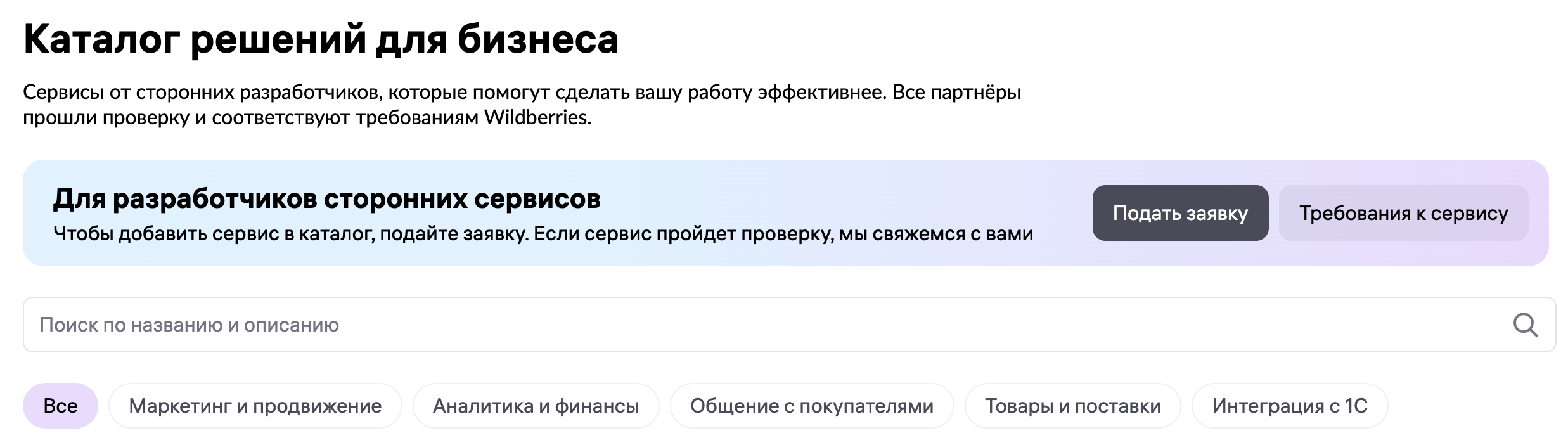Image resolution: width=1568 pixels, height=445 pixels.
Task: Click the magnifier search icon
Action: click(1525, 325)
